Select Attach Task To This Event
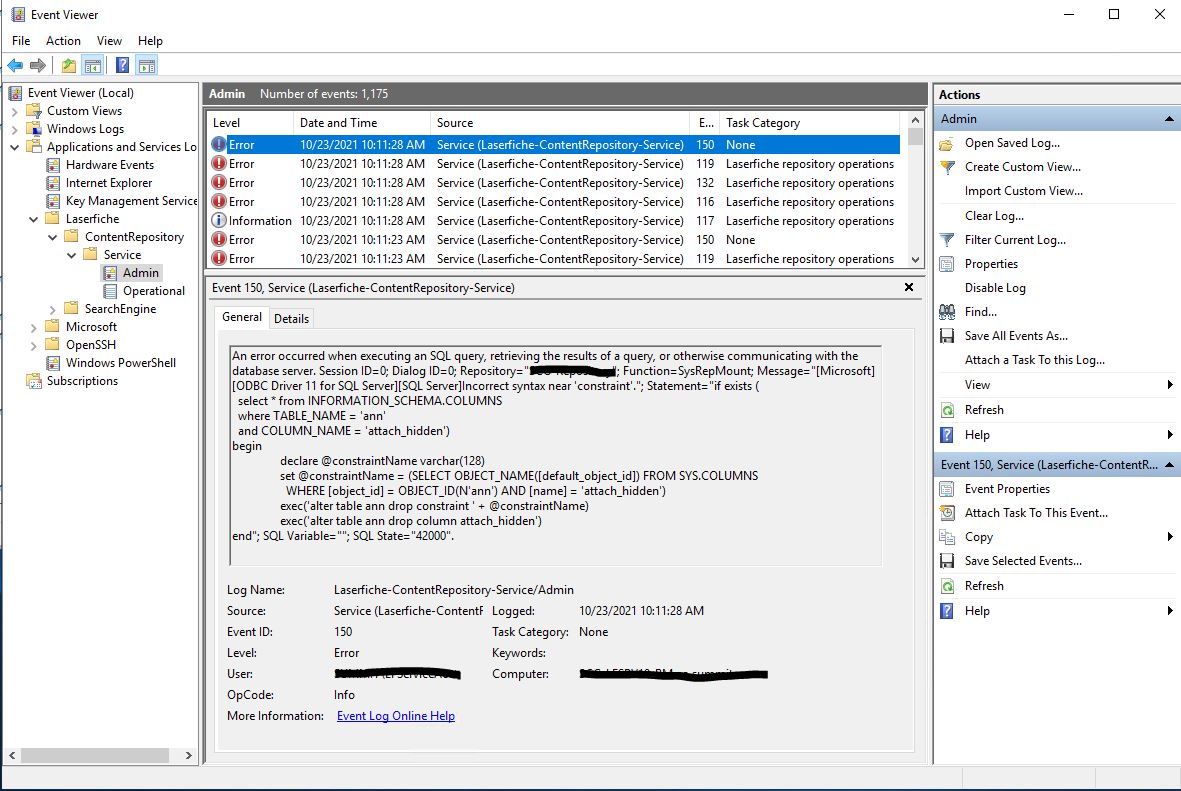 (1035, 513)
